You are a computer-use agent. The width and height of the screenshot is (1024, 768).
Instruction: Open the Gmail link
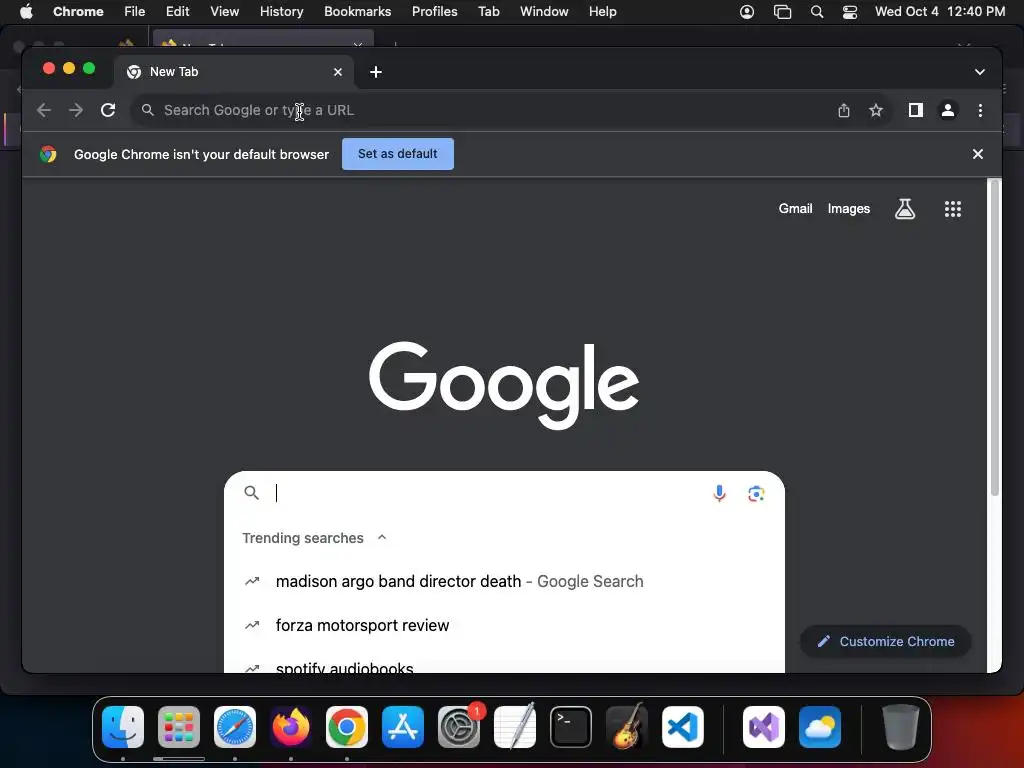tap(795, 209)
